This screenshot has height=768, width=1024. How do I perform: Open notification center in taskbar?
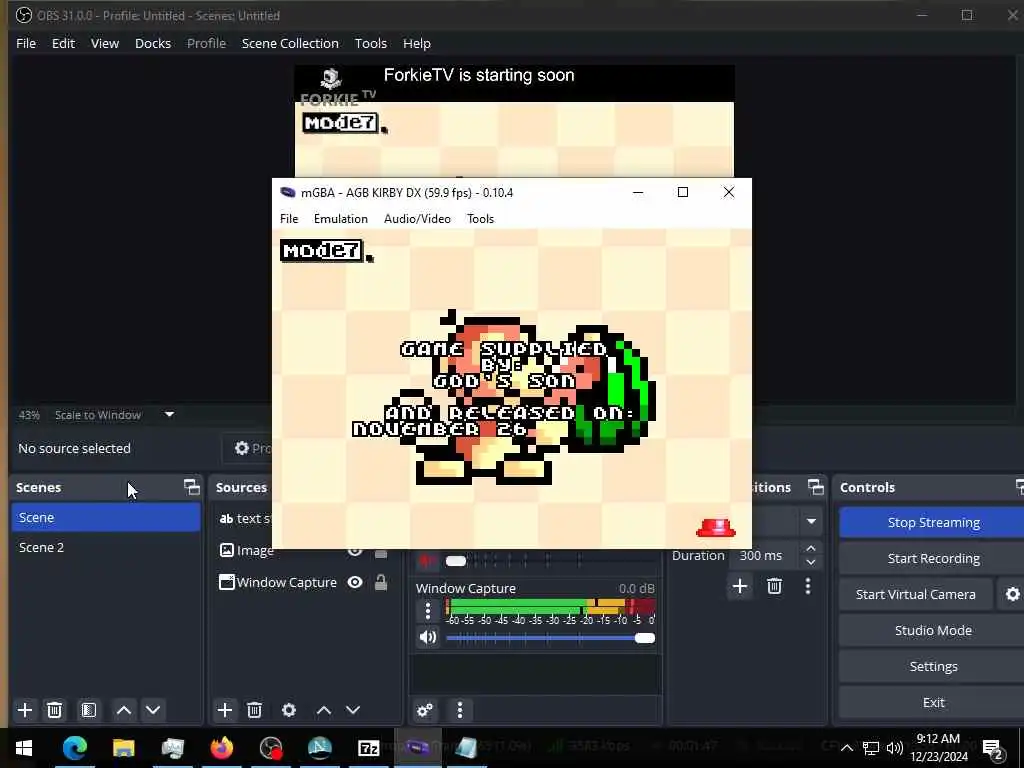point(993,749)
